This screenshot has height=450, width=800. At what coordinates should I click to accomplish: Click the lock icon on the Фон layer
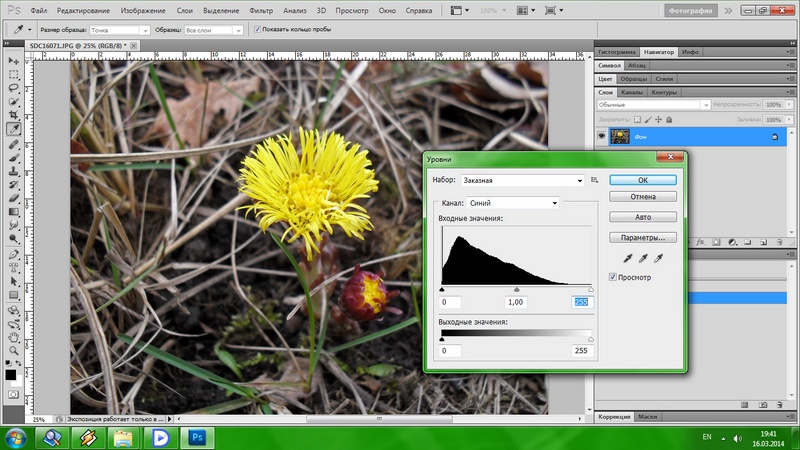pos(775,136)
